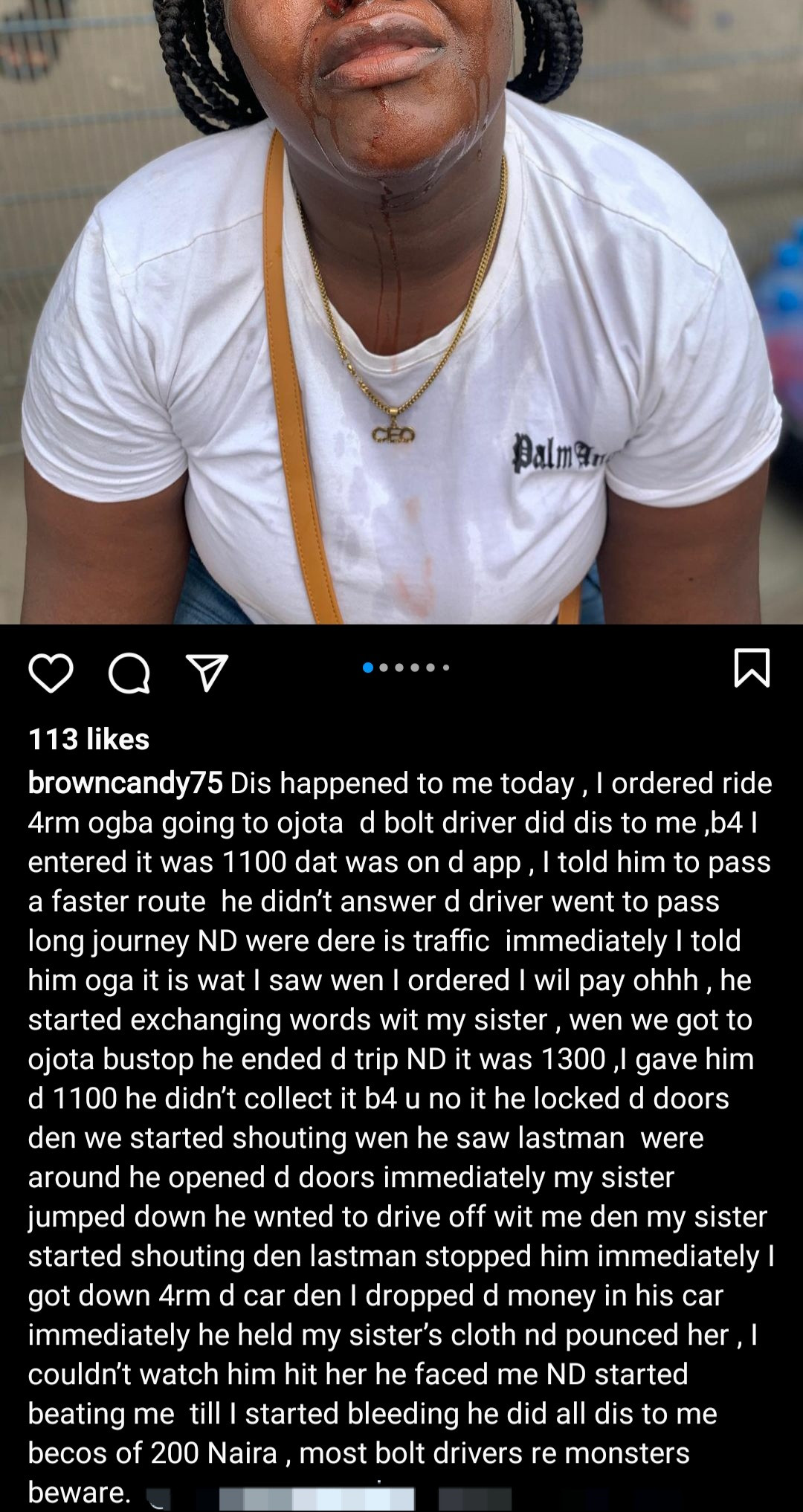Select the third carousel indicator dot

(399, 668)
